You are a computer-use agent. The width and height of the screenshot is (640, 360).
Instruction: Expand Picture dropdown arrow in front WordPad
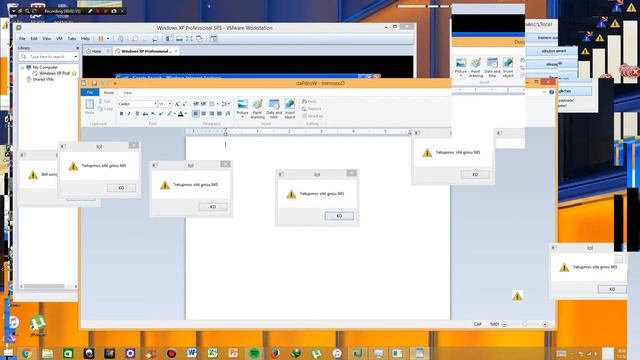(242, 117)
